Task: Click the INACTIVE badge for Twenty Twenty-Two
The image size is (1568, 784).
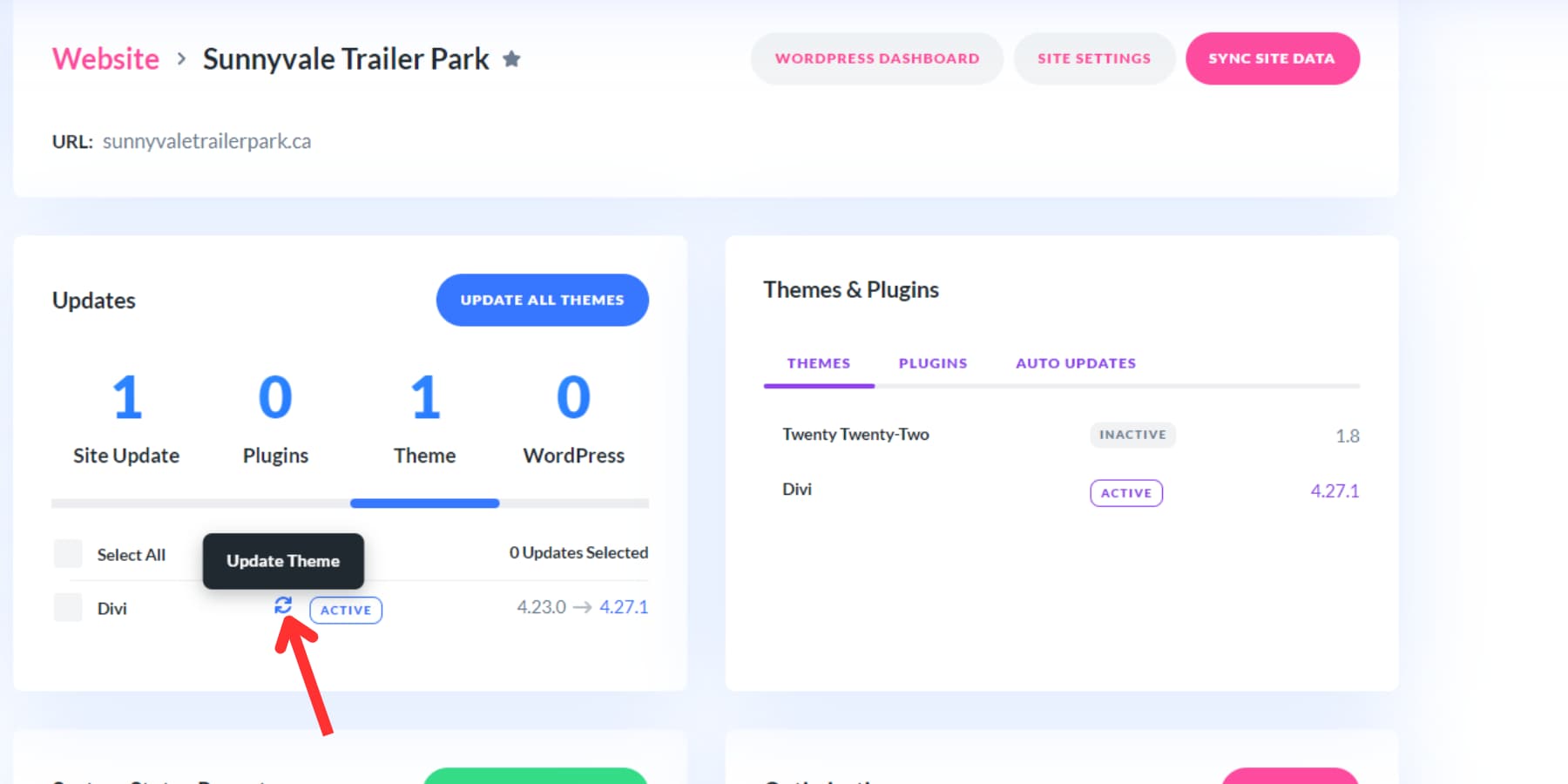Action: click(x=1132, y=435)
